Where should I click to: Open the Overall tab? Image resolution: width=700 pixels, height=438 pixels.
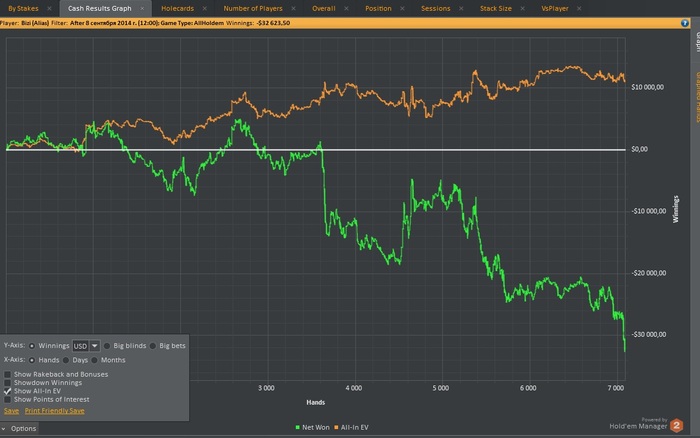pyautogui.click(x=323, y=8)
